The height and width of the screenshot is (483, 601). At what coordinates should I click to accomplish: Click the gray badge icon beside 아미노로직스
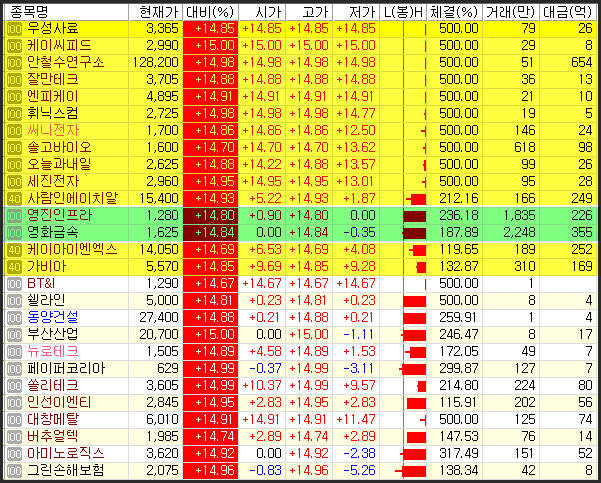(x=15, y=454)
